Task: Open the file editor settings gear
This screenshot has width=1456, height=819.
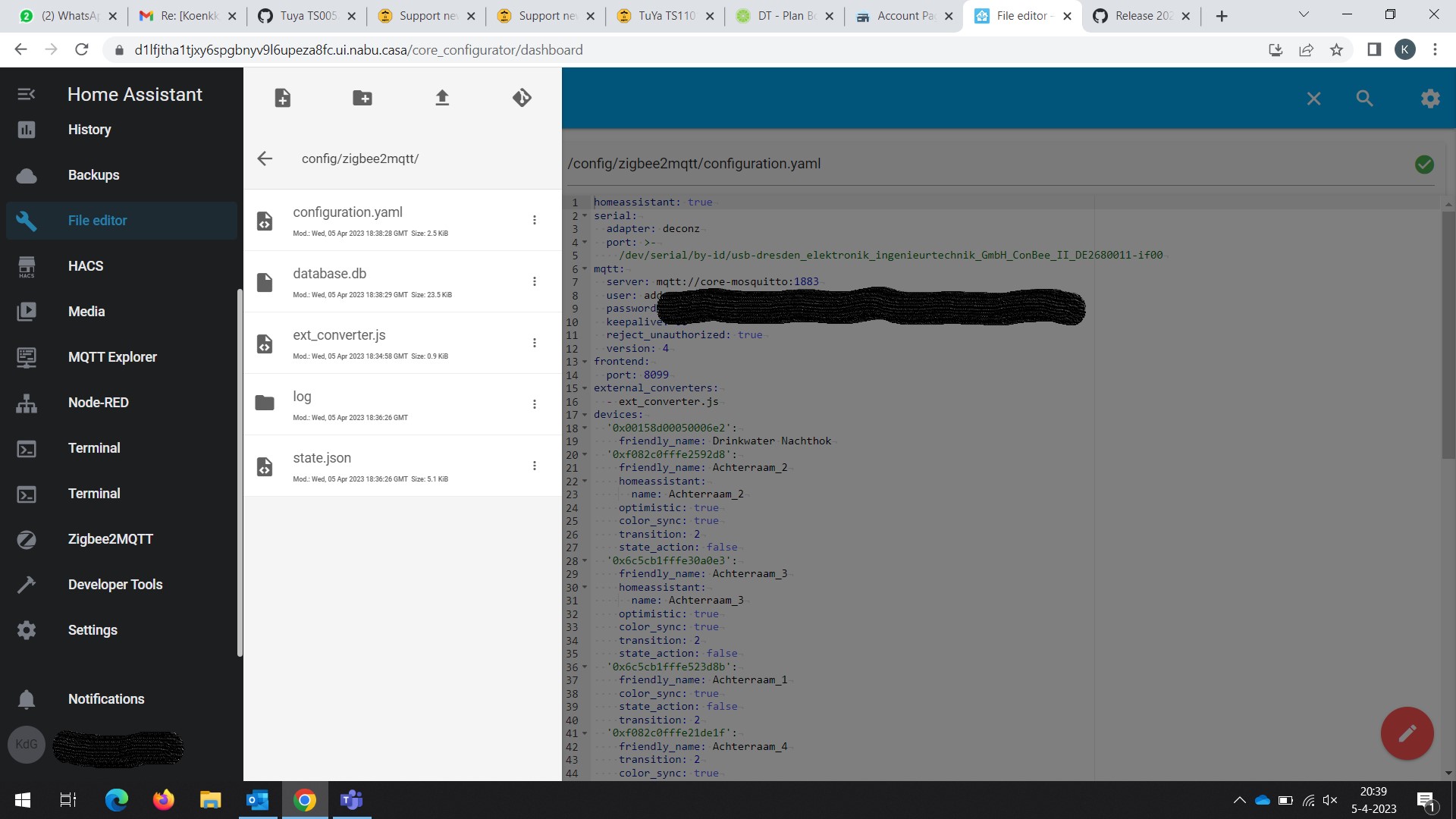Action: 1429,98
